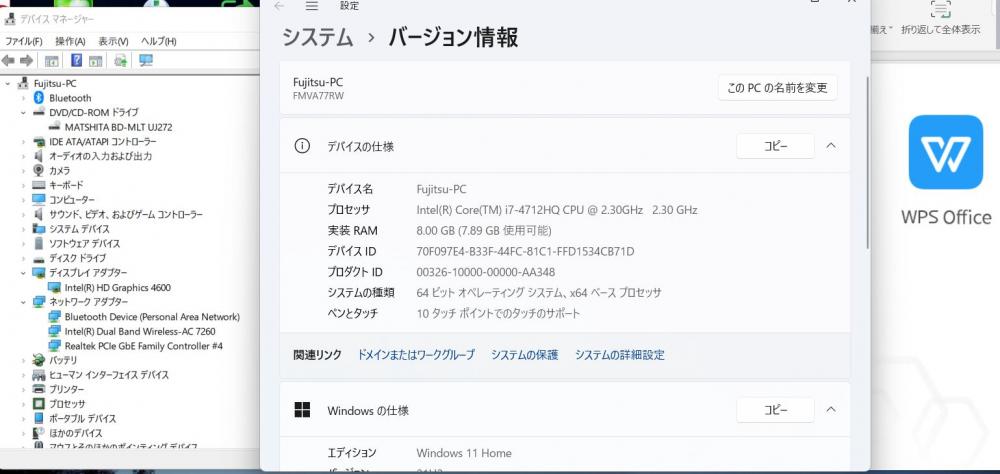Select the Bluetooth icon in the device tree
This screenshot has width=1000, height=474.
tap(38, 98)
